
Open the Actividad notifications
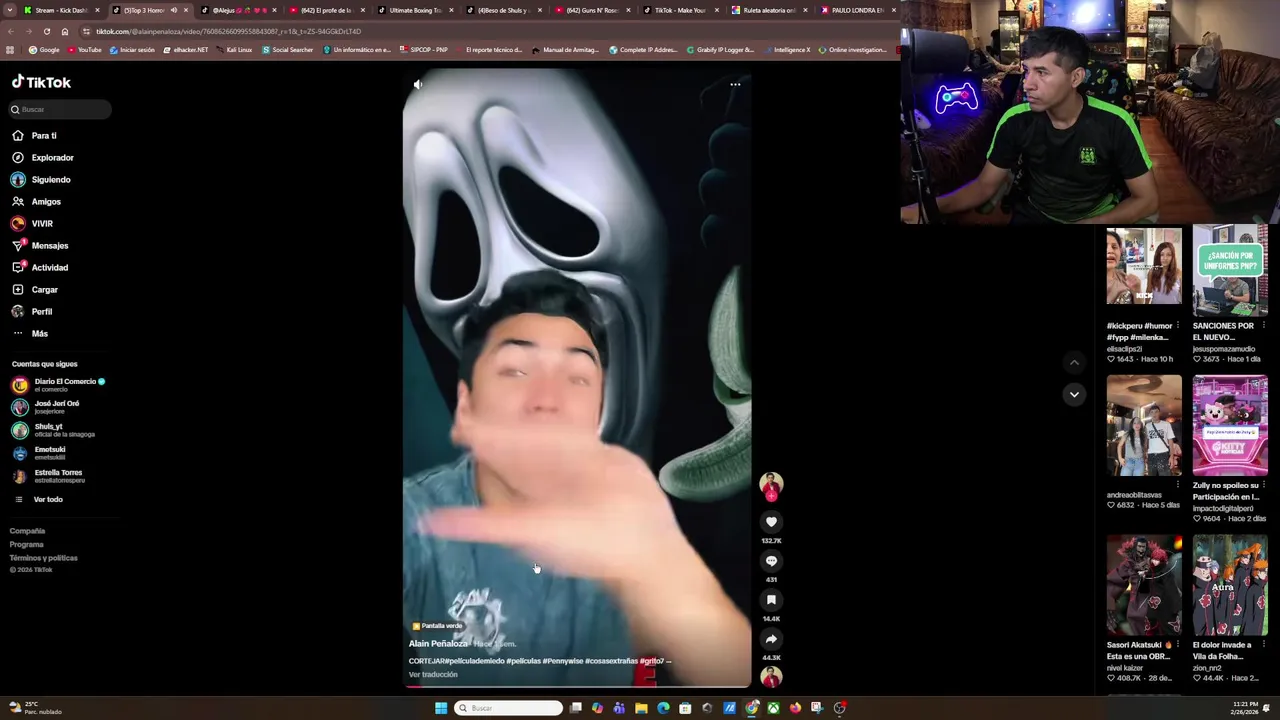(x=40, y=267)
